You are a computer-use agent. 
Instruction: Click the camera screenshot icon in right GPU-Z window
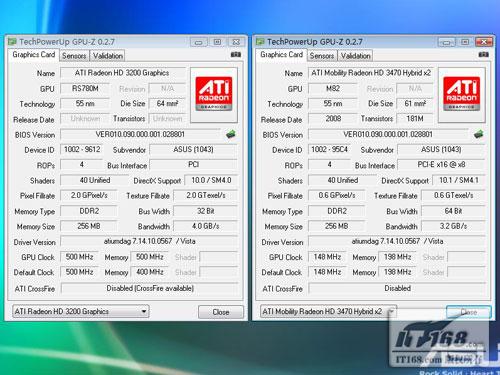[484, 55]
